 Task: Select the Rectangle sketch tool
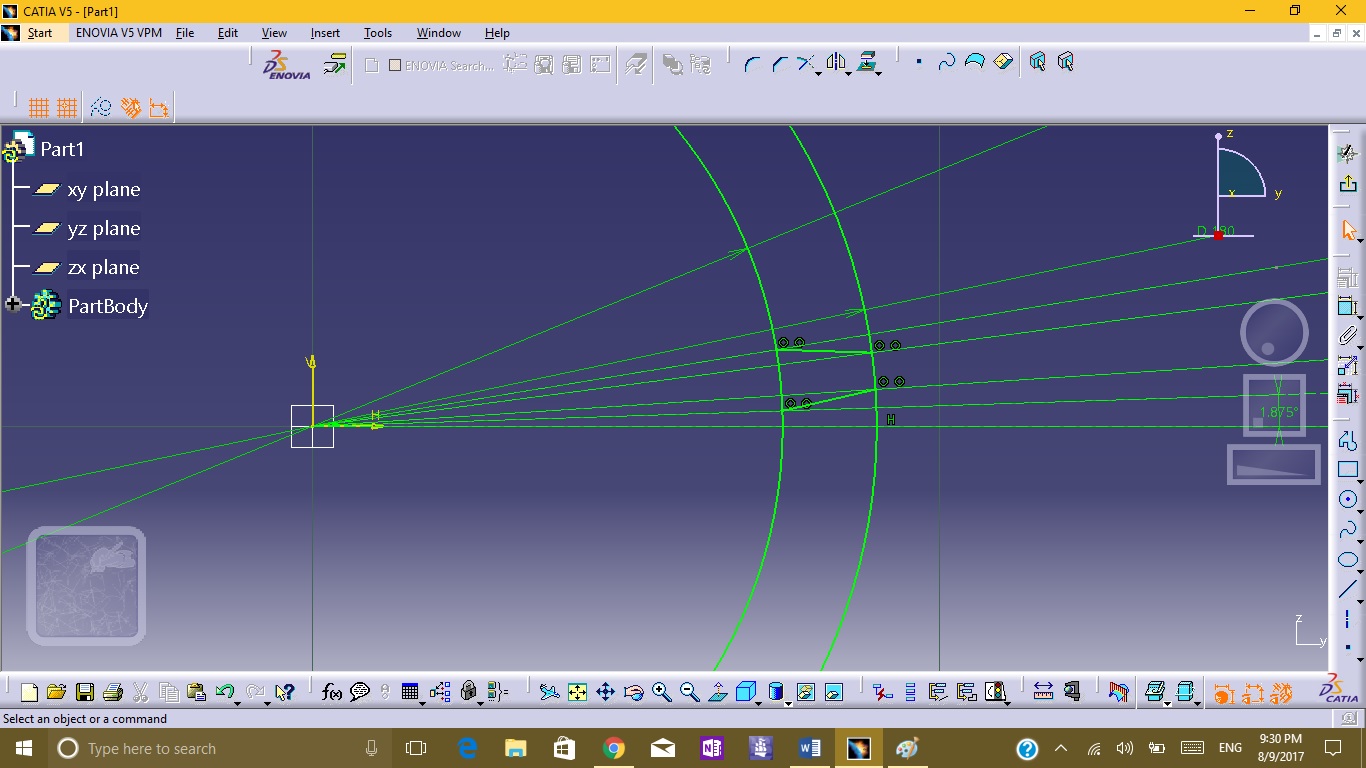tap(1348, 470)
